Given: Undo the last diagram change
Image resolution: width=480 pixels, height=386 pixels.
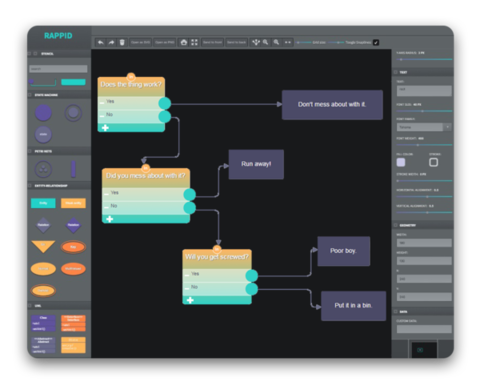Looking at the screenshot, I should click(x=100, y=42).
